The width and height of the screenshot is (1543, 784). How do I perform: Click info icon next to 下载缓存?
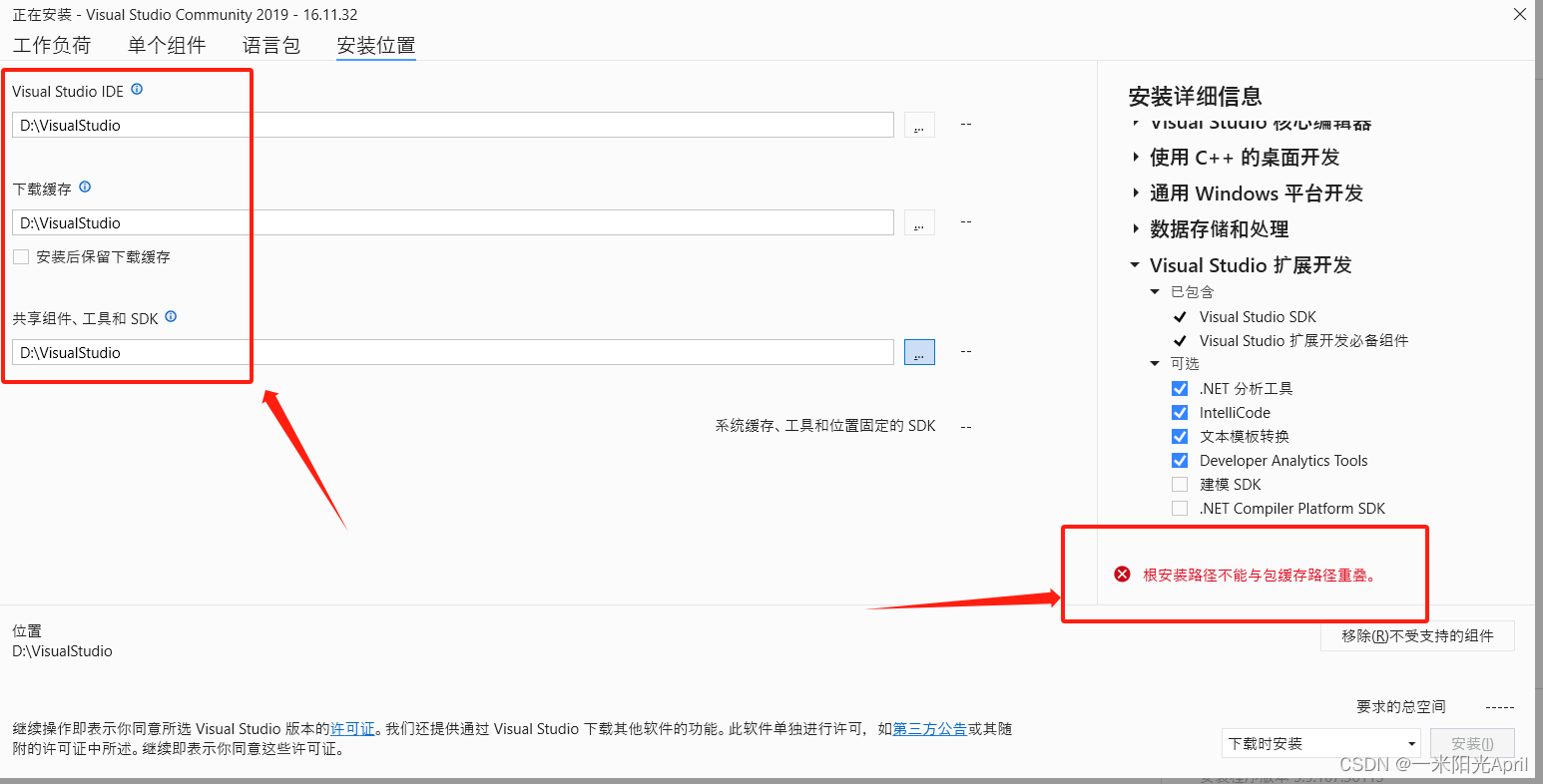[x=85, y=187]
